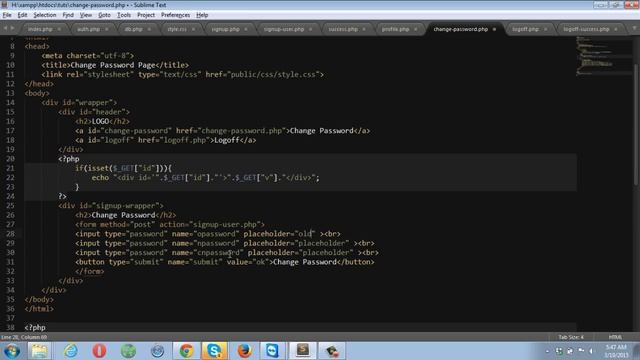Click the action center flag tray icon
This screenshot has height=360, width=640.
[x=580, y=351]
